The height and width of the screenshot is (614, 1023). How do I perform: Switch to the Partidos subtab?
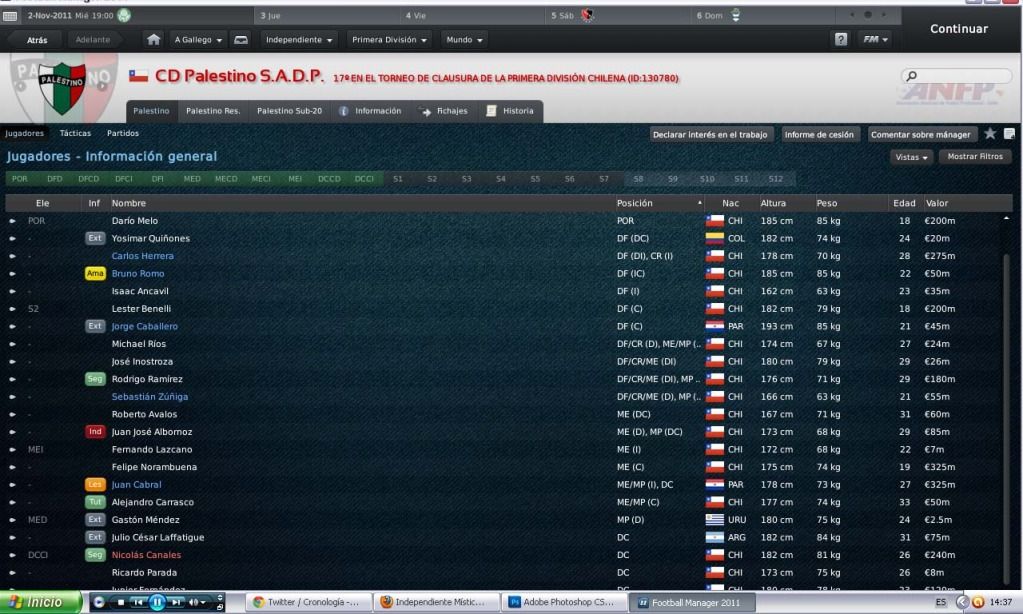123,133
